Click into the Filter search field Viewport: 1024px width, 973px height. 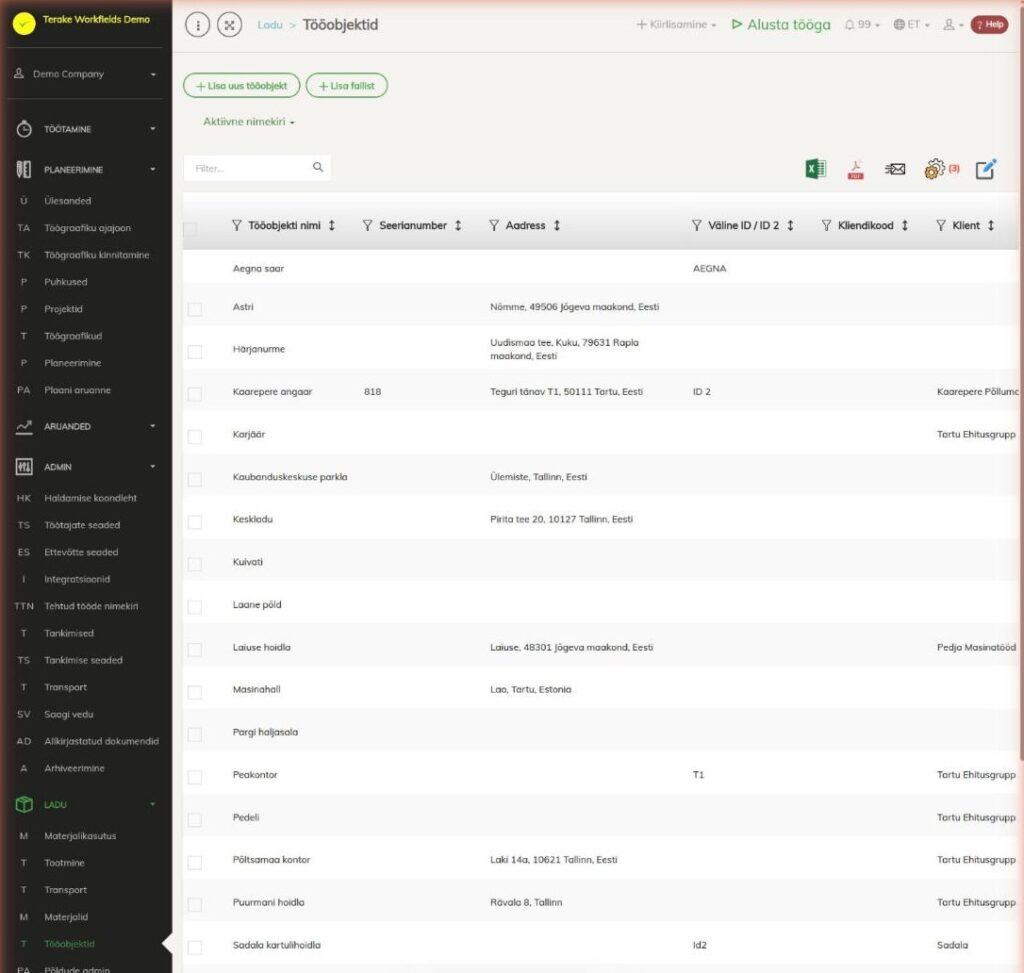click(257, 168)
